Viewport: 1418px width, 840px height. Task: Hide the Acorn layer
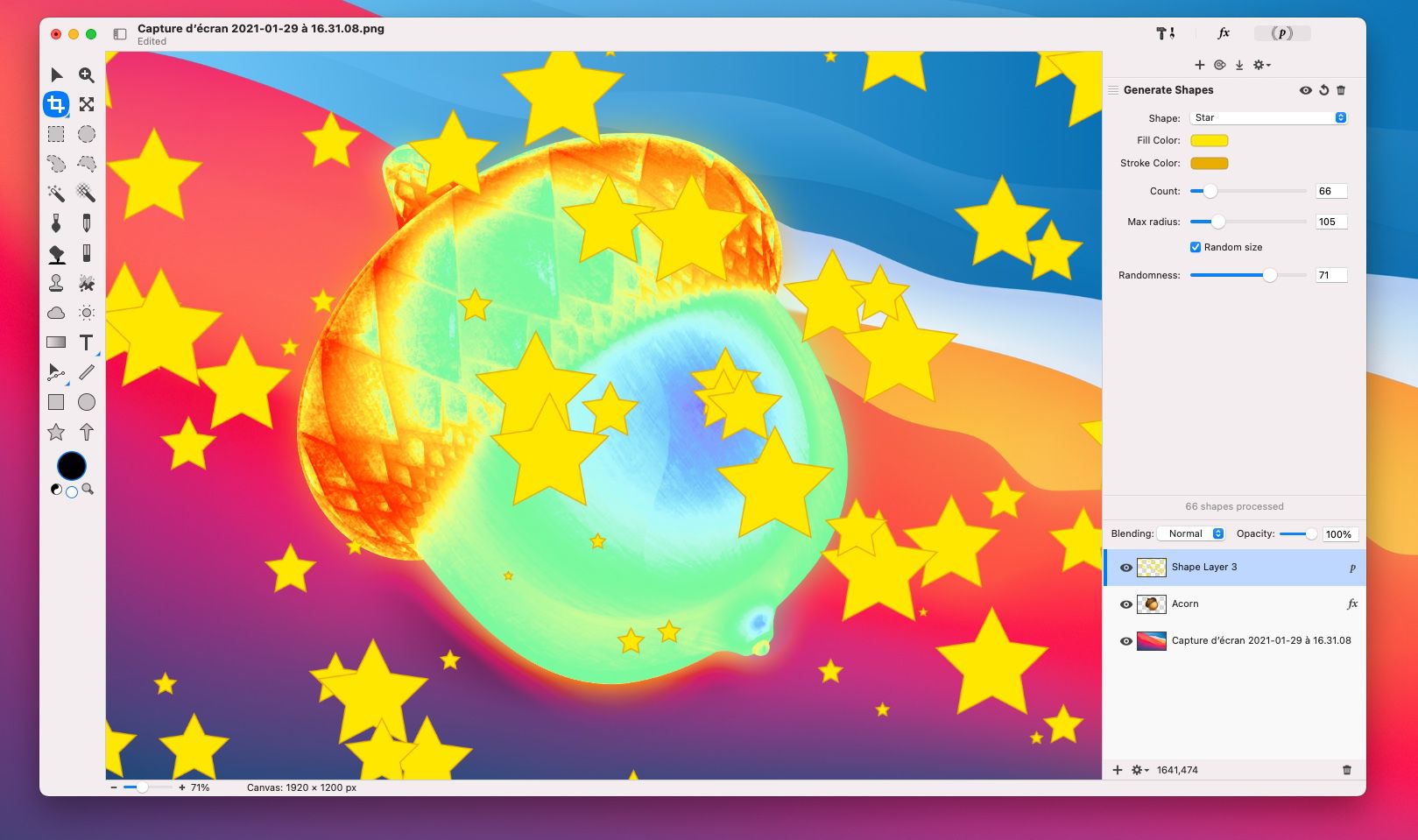click(x=1126, y=604)
